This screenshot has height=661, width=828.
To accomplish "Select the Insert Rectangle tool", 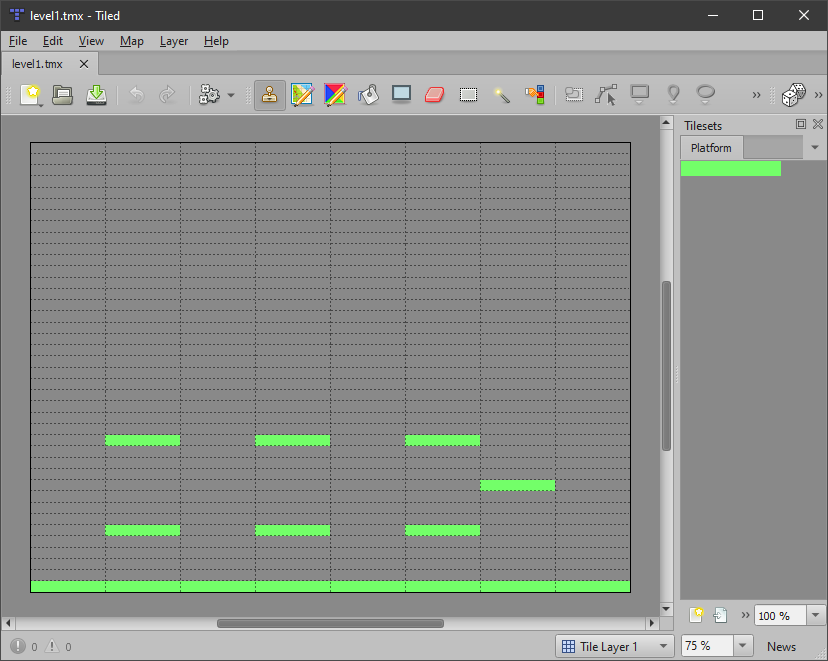I will (639, 95).
